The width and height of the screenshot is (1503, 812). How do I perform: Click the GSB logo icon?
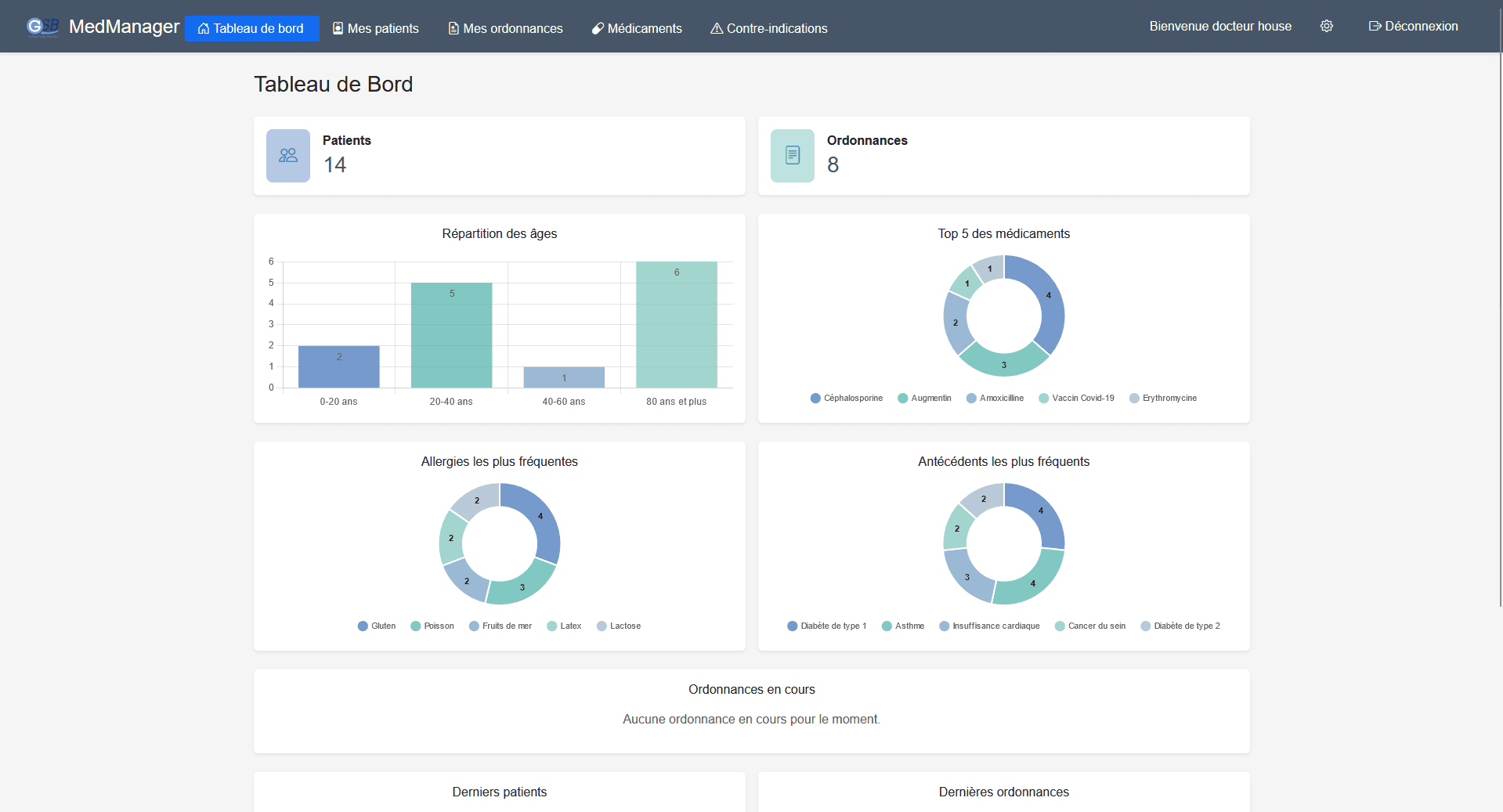click(42, 27)
